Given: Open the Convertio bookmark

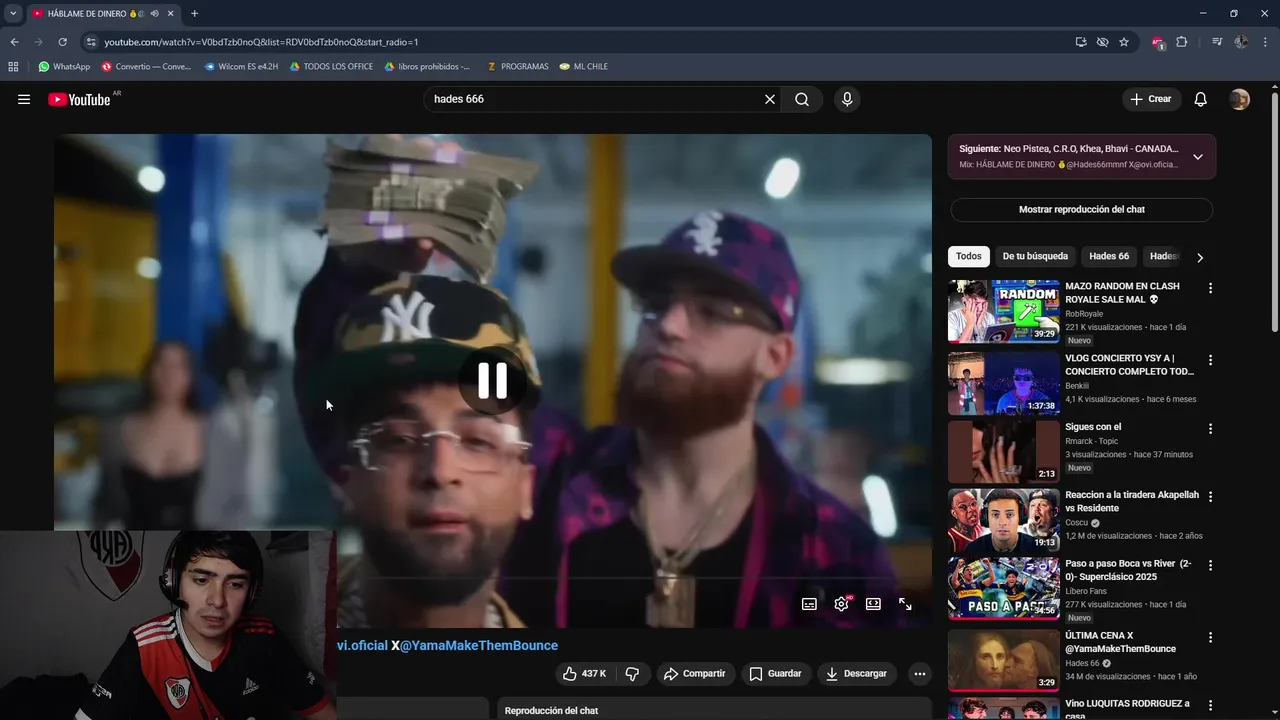Looking at the screenshot, I should click(x=146, y=67).
